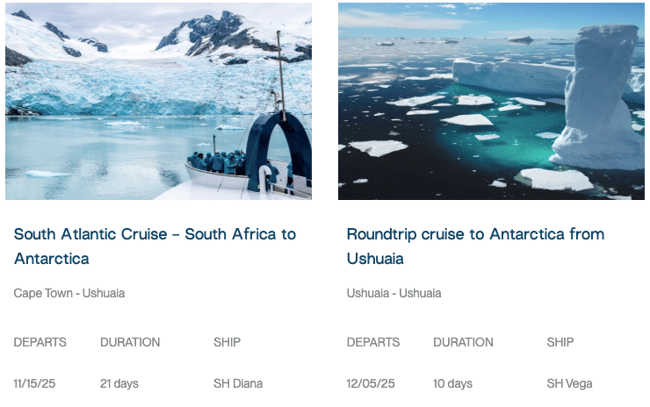Screen dimensions: 650x407
Task: Click the 21 days duration value
Action: [119, 384]
